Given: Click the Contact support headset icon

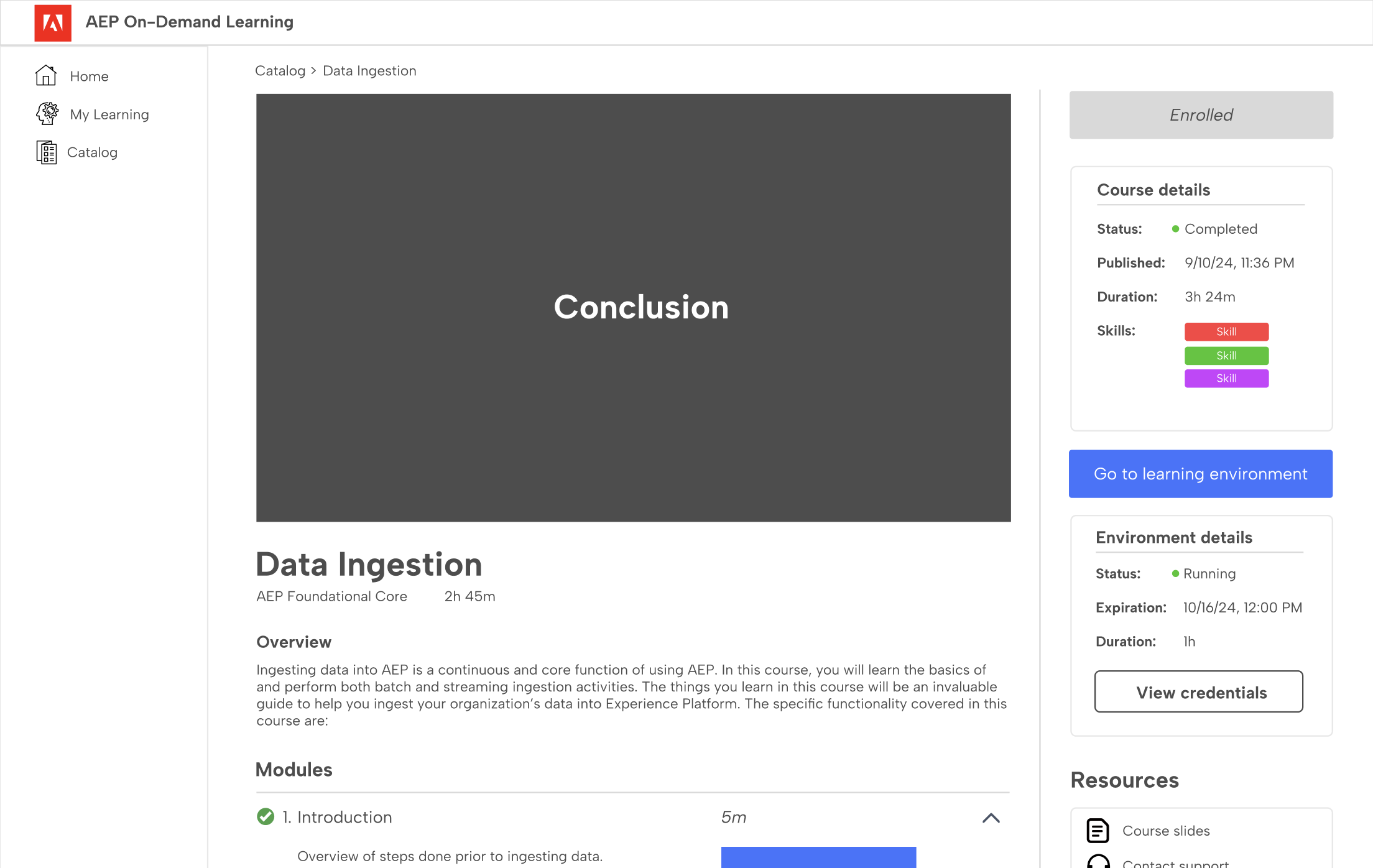Looking at the screenshot, I should (1098, 861).
